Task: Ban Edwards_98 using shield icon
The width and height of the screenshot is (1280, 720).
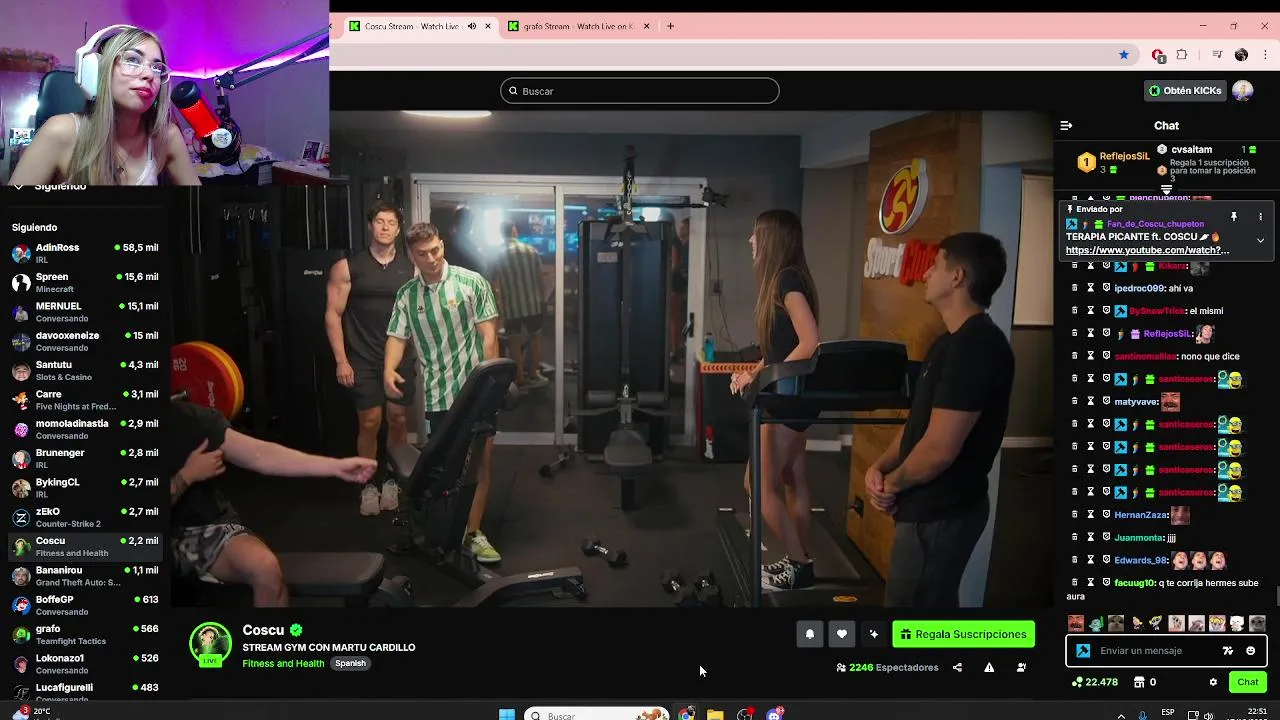Action: click(1106, 560)
